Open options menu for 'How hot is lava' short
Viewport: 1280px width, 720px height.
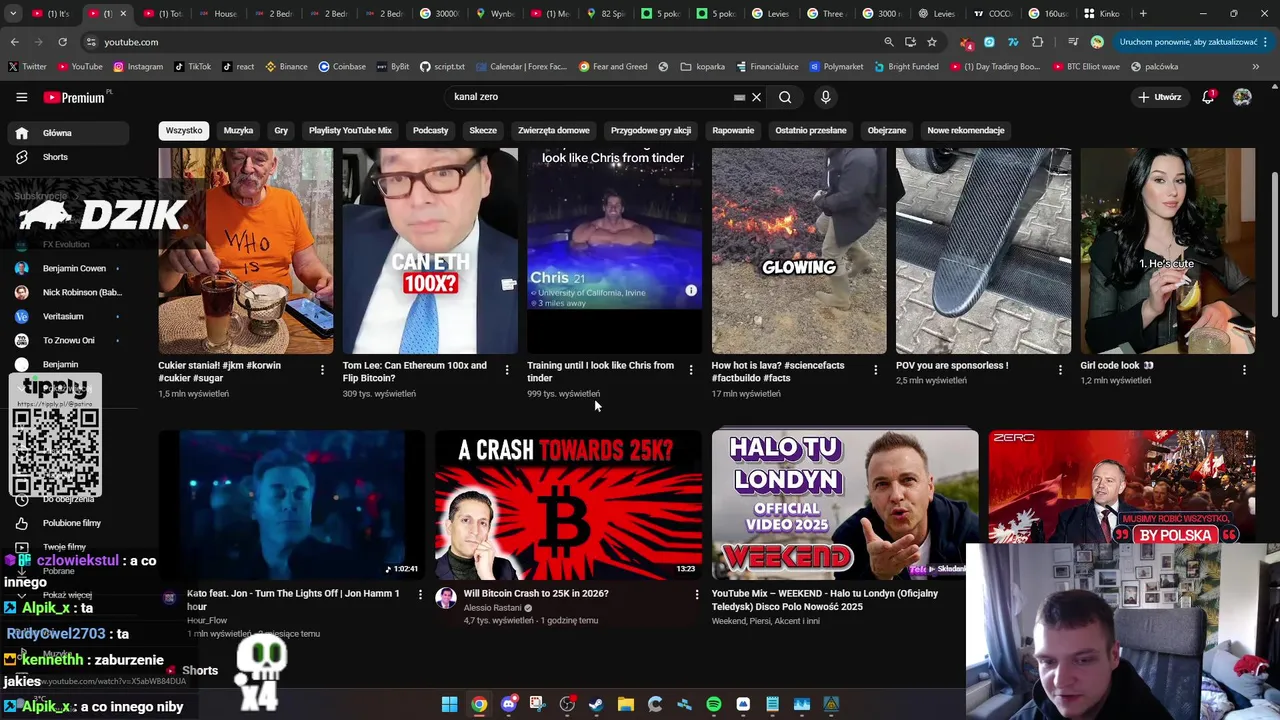click(875, 370)
